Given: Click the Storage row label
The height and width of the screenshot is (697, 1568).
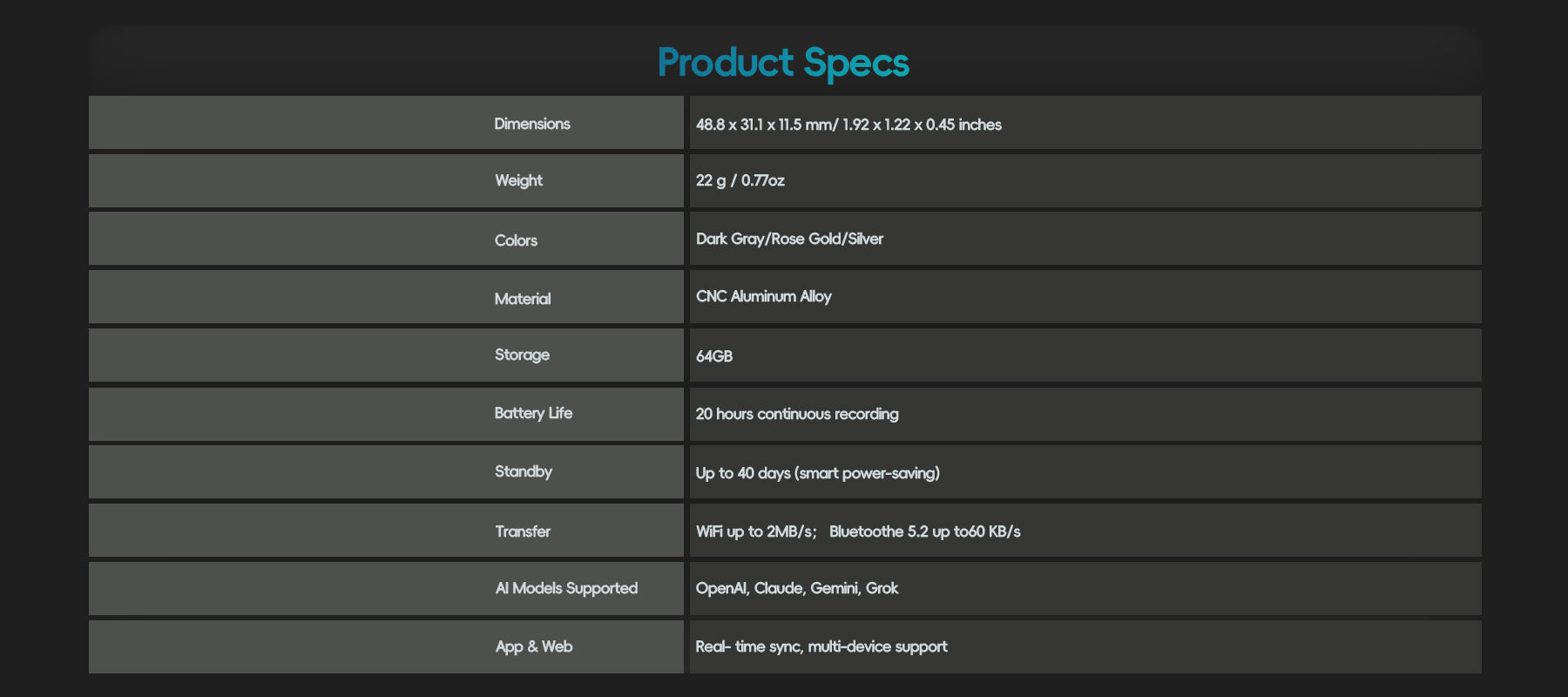Looking at the screenshot, I should point(522,355).
